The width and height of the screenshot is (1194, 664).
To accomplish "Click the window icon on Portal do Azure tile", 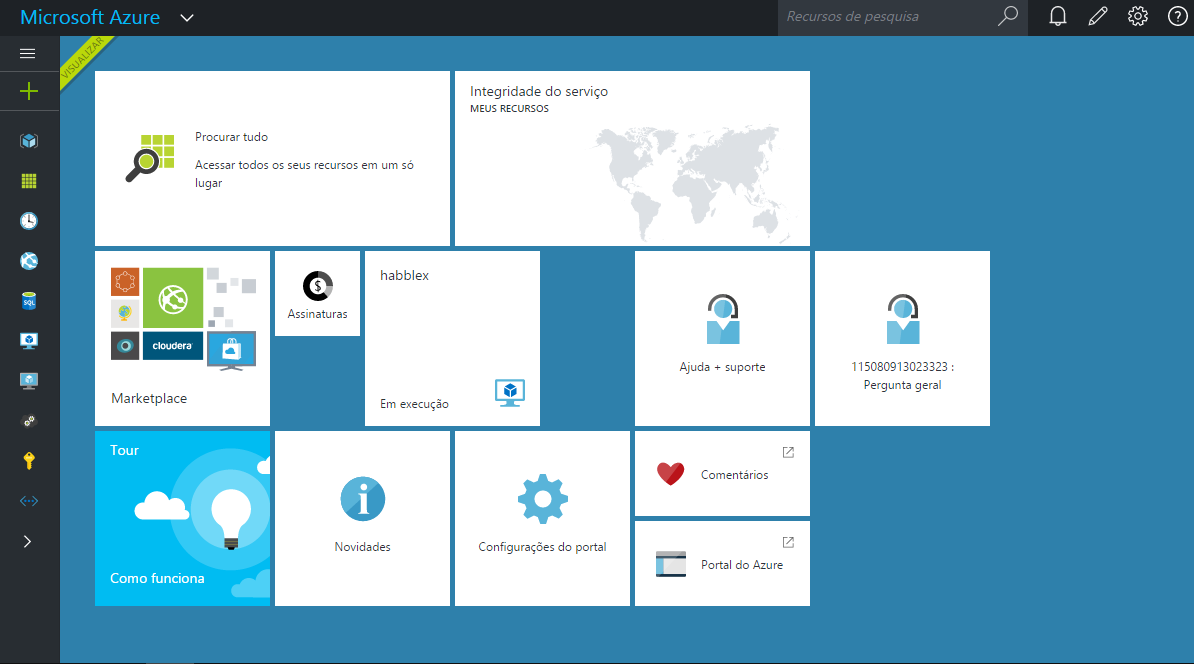I will [x=671, y=564].
